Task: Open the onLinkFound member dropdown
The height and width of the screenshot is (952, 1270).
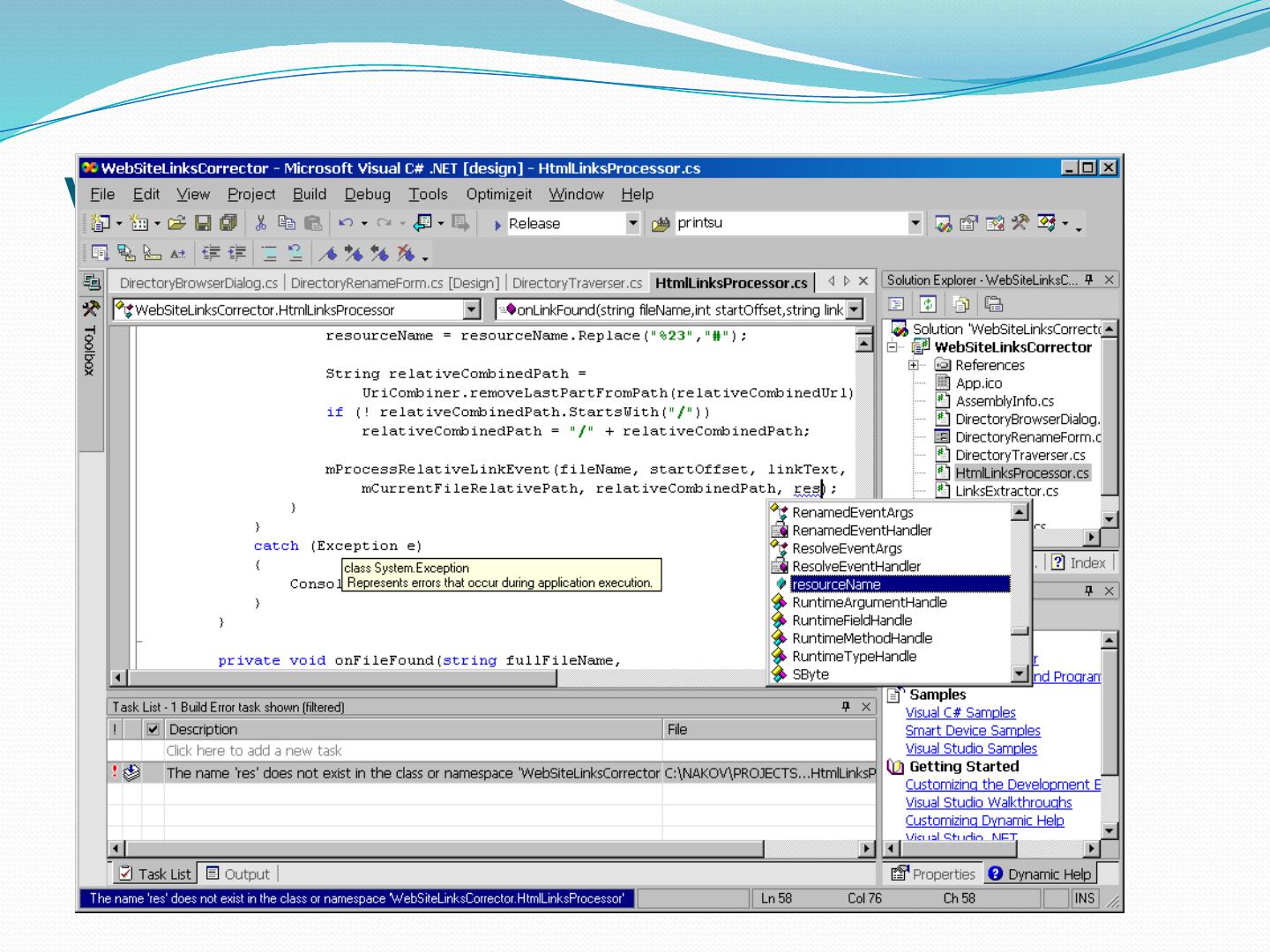Action: (x=854, y=309)
